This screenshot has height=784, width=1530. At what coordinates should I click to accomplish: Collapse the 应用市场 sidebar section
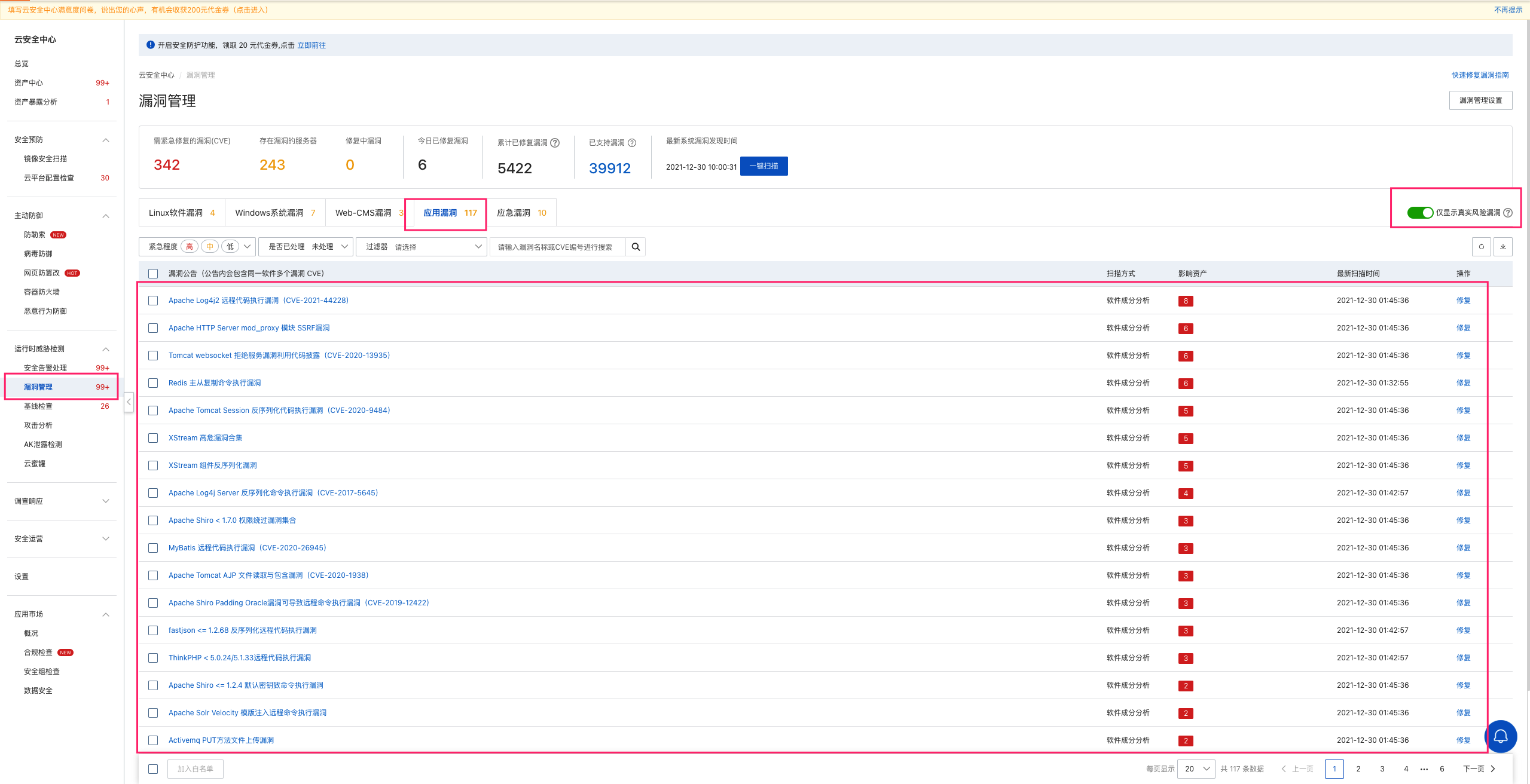click(x=106, y=614)
